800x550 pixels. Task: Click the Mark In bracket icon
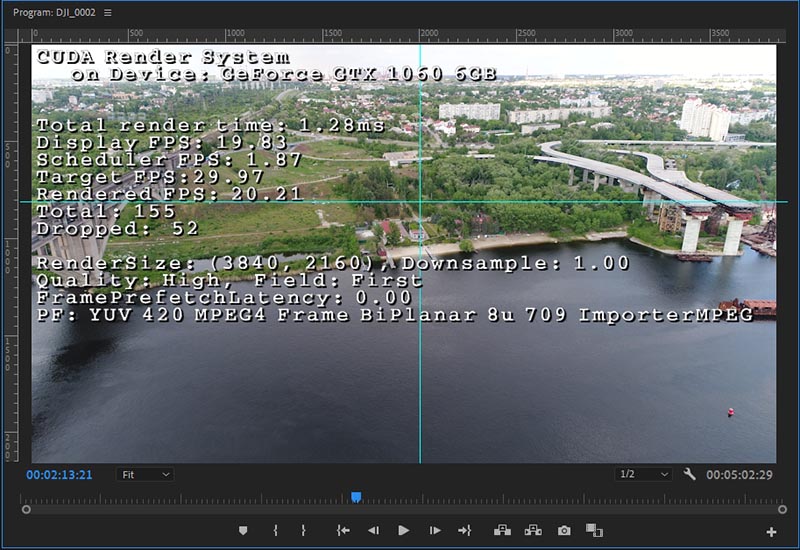[275, 531]
